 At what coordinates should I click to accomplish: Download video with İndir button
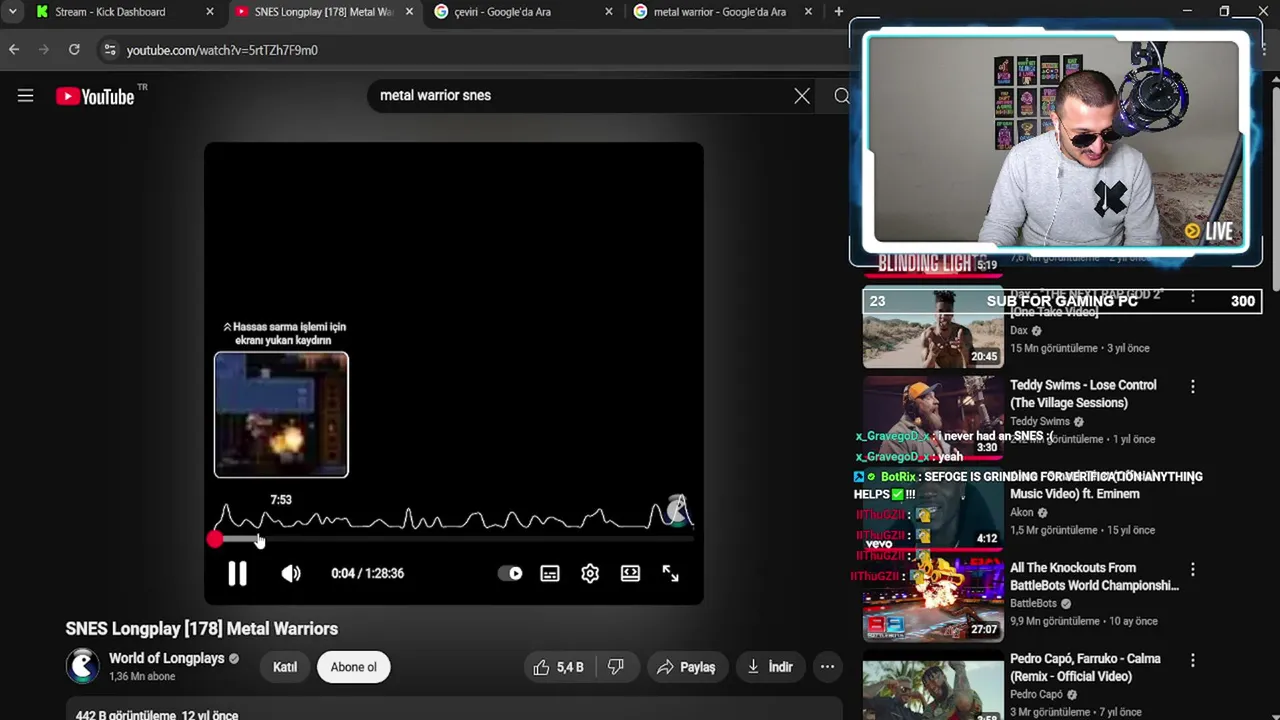click(x=770, y=667)
